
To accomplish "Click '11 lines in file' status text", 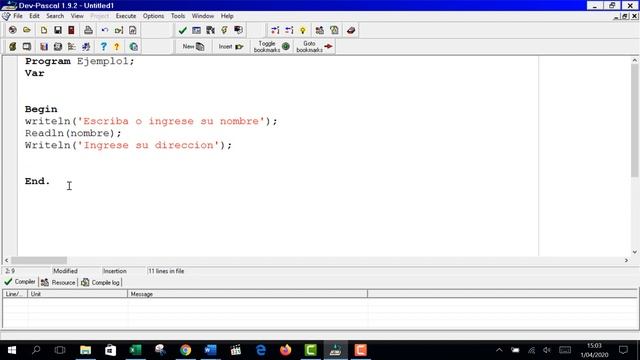I will [x=166, y=271].
